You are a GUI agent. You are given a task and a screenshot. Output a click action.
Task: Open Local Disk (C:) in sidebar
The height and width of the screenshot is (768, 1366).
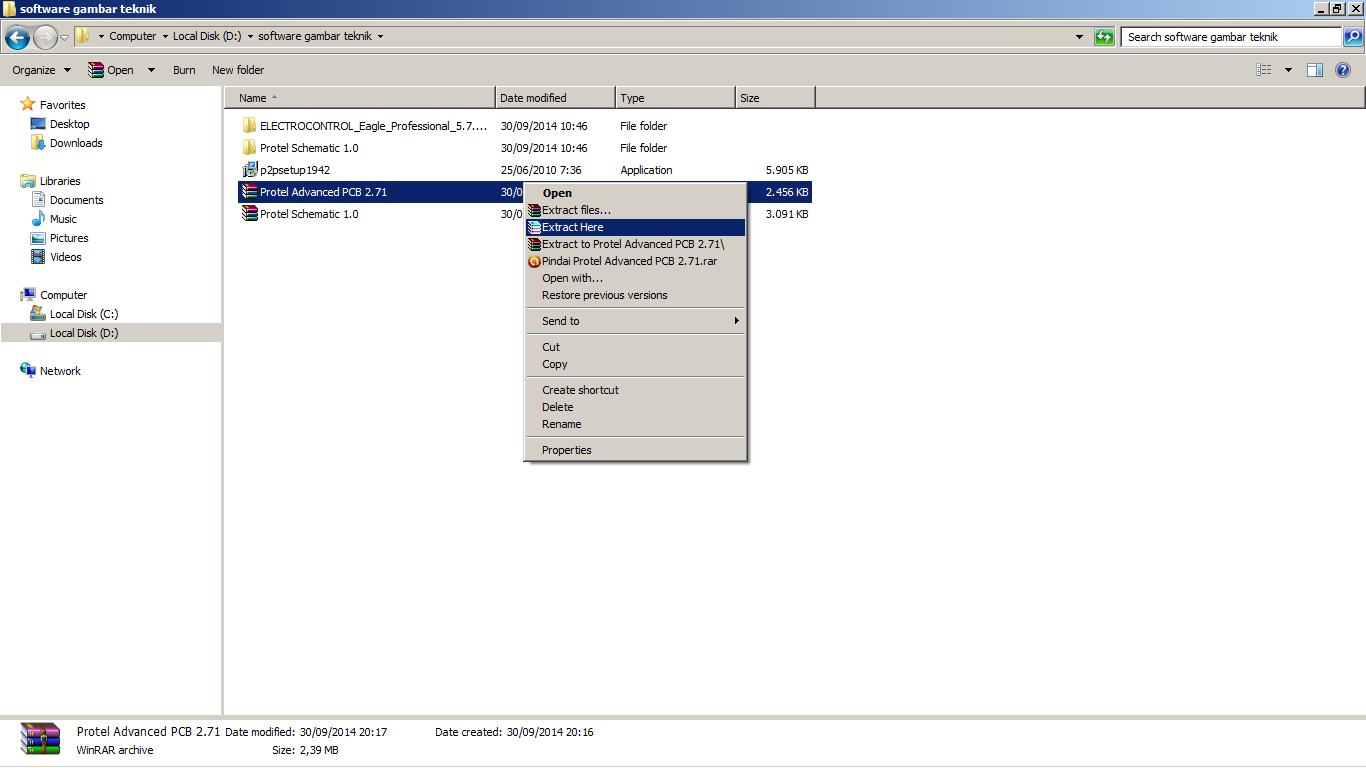[x=84, y=314]
